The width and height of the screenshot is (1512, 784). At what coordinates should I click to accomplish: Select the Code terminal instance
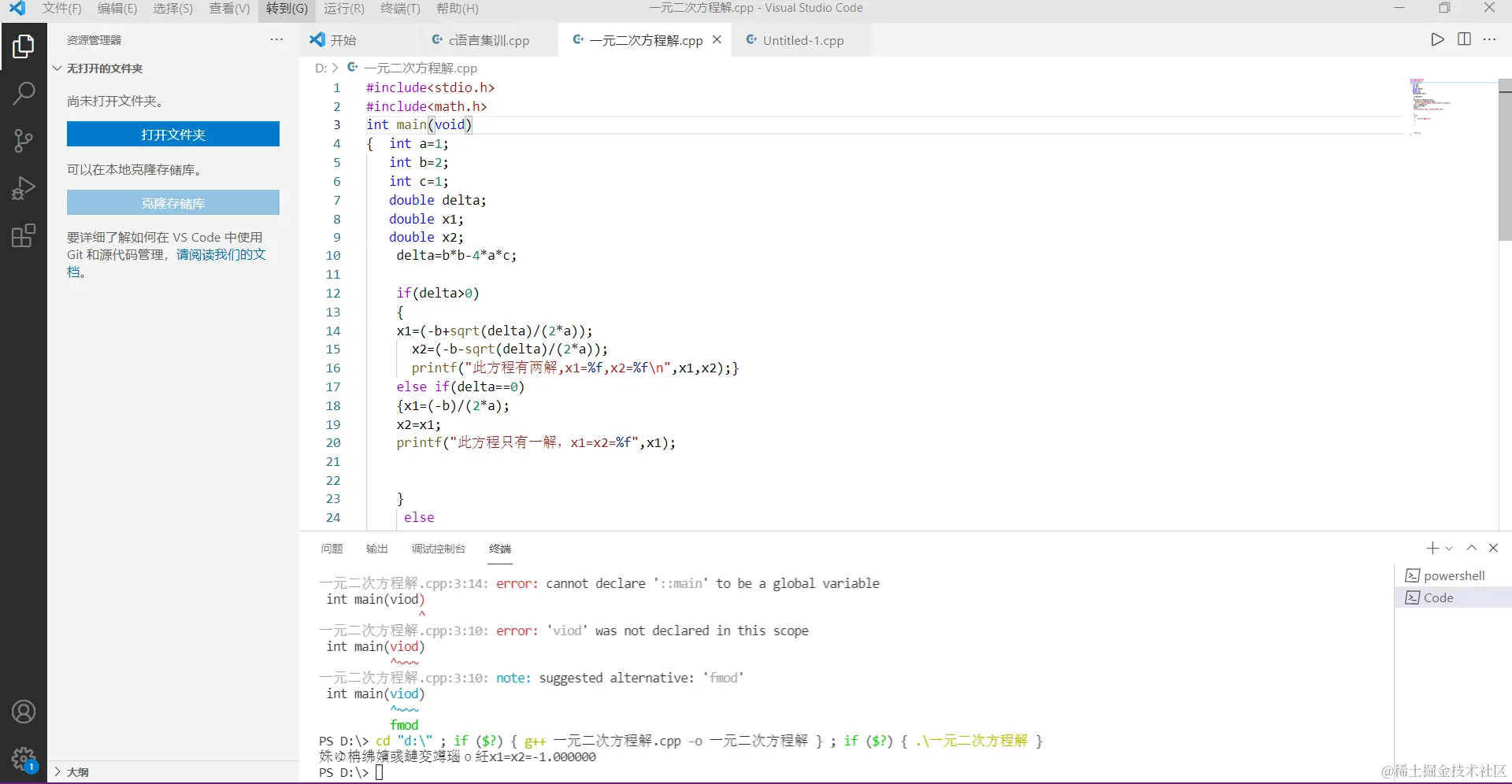pos(1454,597)
